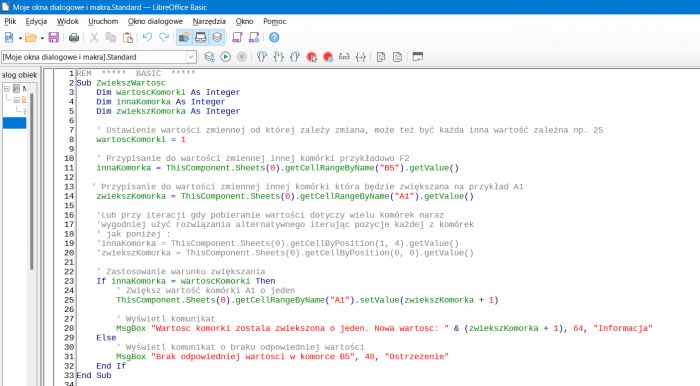This screenshot has width=700, height=386.
Task: Click the setValue(zwiekszKomorka + 1) line
Action: click(307, 300)
